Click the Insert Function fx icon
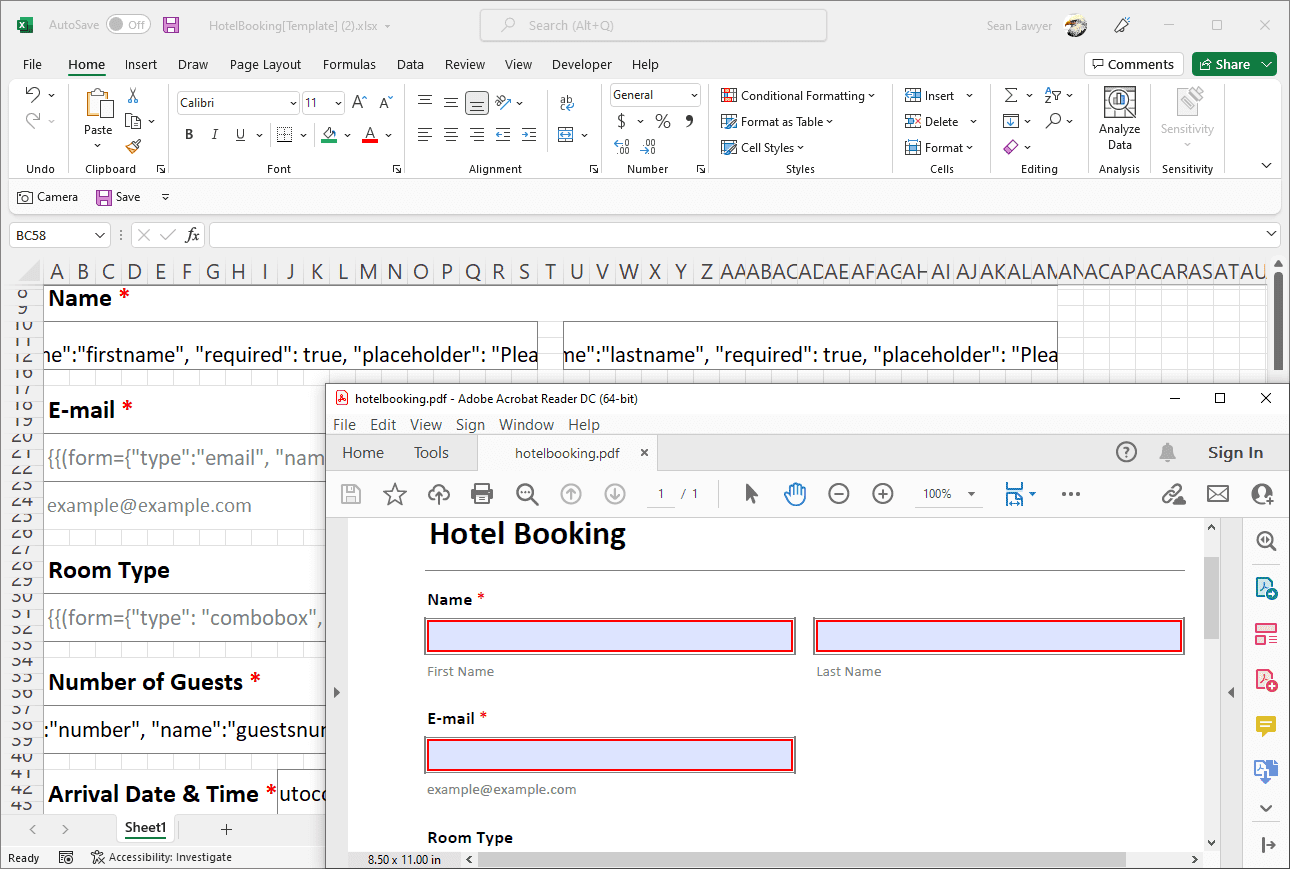The width and height of the screenshot is (1290, 870). click(193, 235)
